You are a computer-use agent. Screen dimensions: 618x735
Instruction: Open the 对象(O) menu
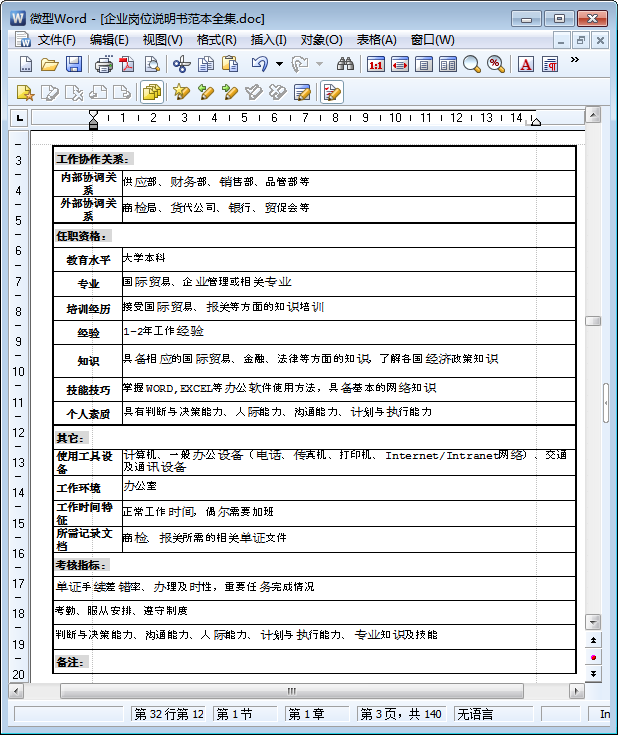point(321,40)
